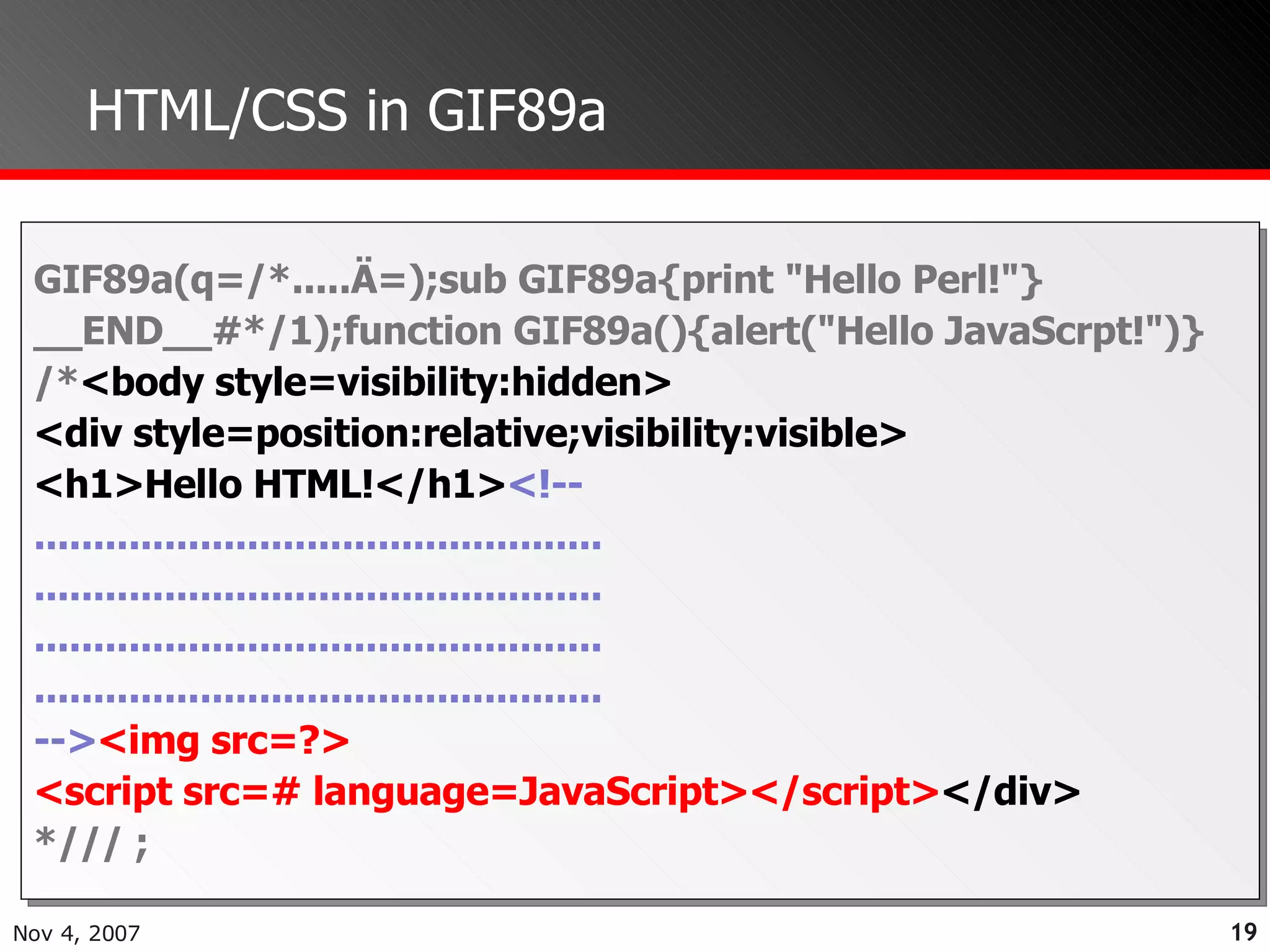Click the "<div style=position:relative;visibility:visible>" line
1270x952 pixels.
(471, 433)
